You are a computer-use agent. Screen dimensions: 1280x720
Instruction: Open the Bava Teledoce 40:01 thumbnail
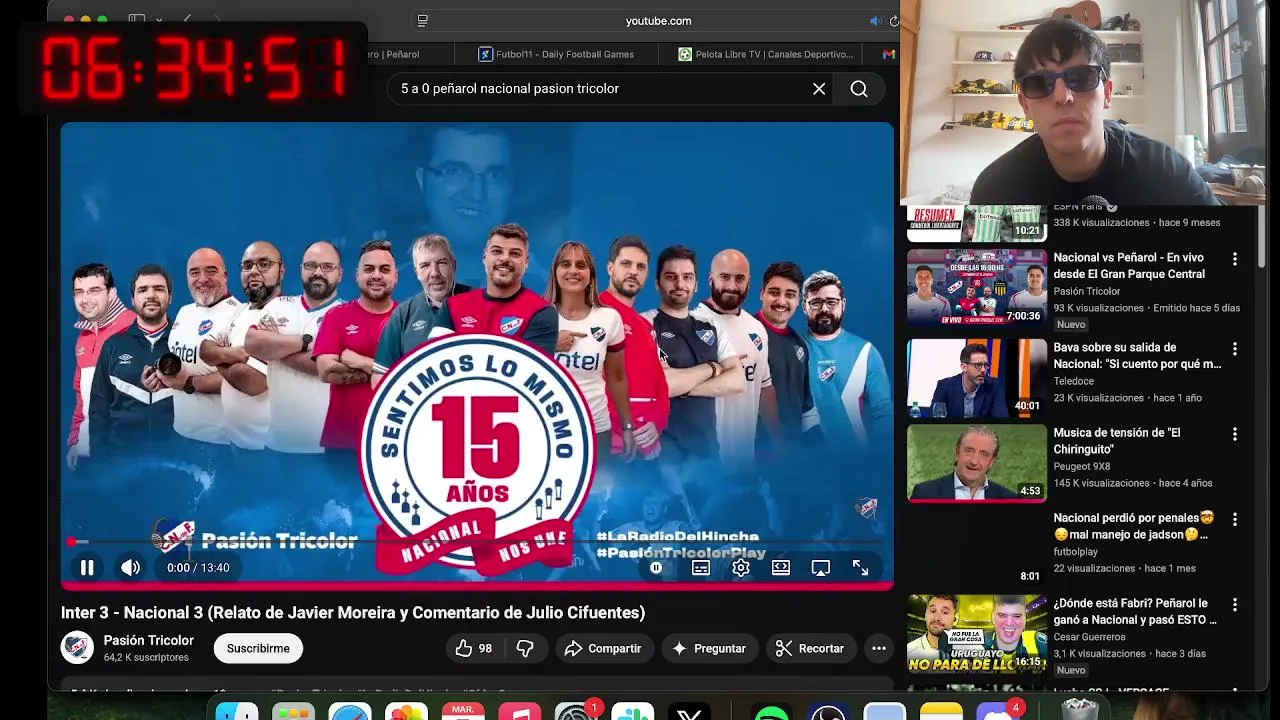977,377
